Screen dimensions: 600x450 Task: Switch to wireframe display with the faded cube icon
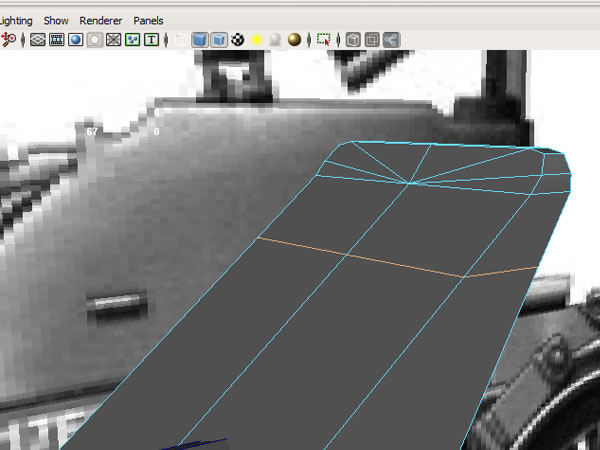pyautogui.click(x=181, y=40)
